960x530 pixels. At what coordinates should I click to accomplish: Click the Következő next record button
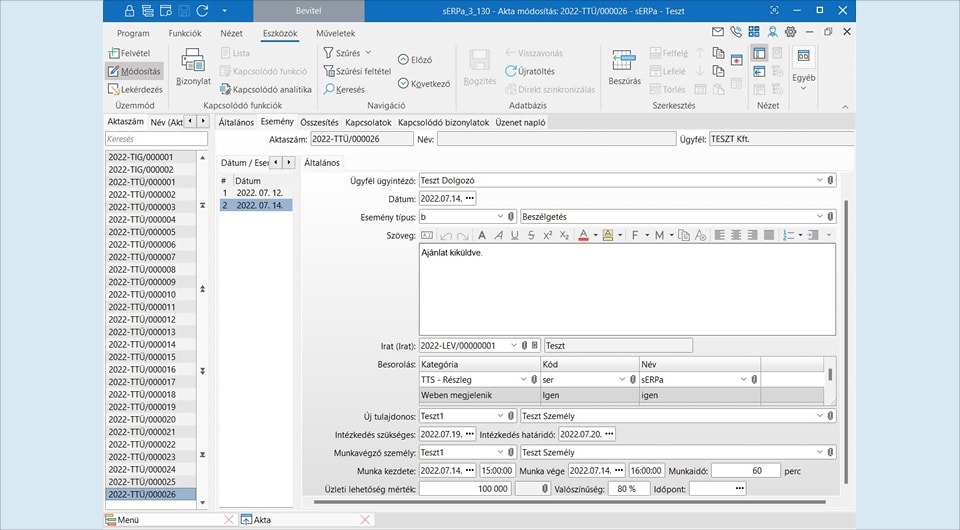point(420,84)
